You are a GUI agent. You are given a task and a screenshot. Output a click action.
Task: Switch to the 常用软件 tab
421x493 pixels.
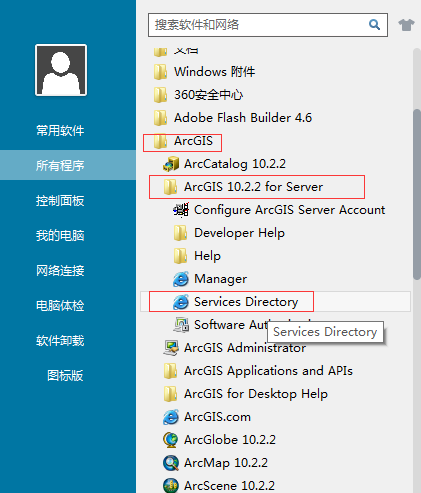(60, 130)
